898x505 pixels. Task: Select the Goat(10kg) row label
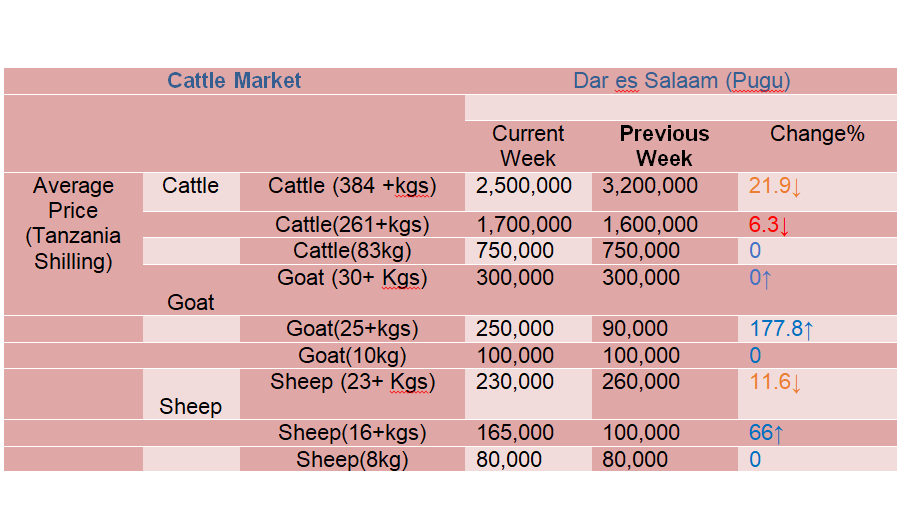[x=352, y=356]
